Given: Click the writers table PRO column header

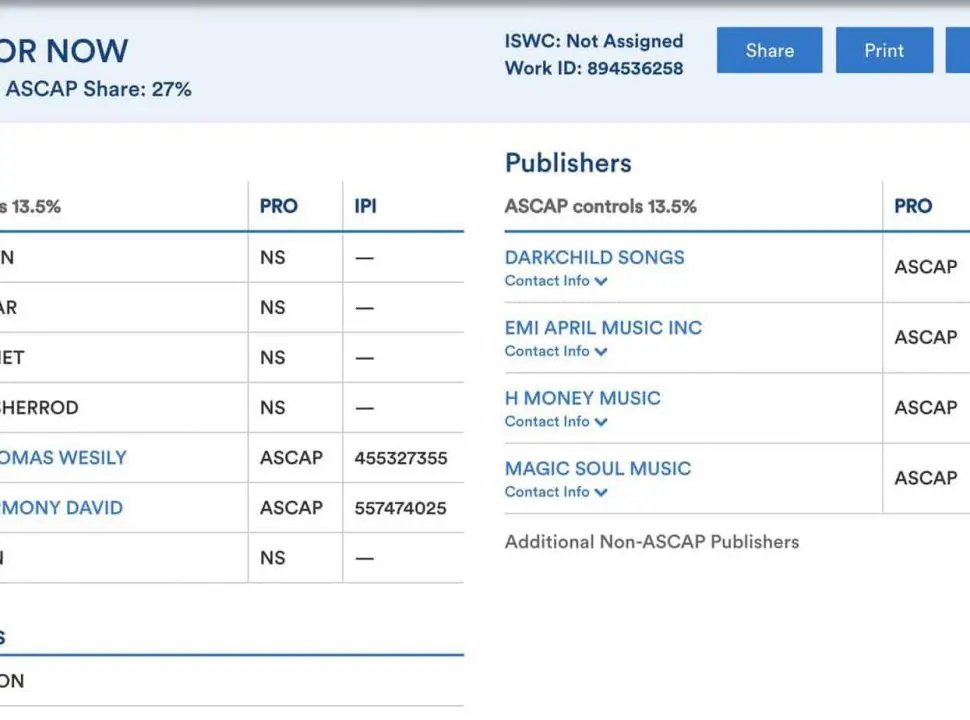Looking at the screenshot, I should pyautogui.click(x=278, y=206).
